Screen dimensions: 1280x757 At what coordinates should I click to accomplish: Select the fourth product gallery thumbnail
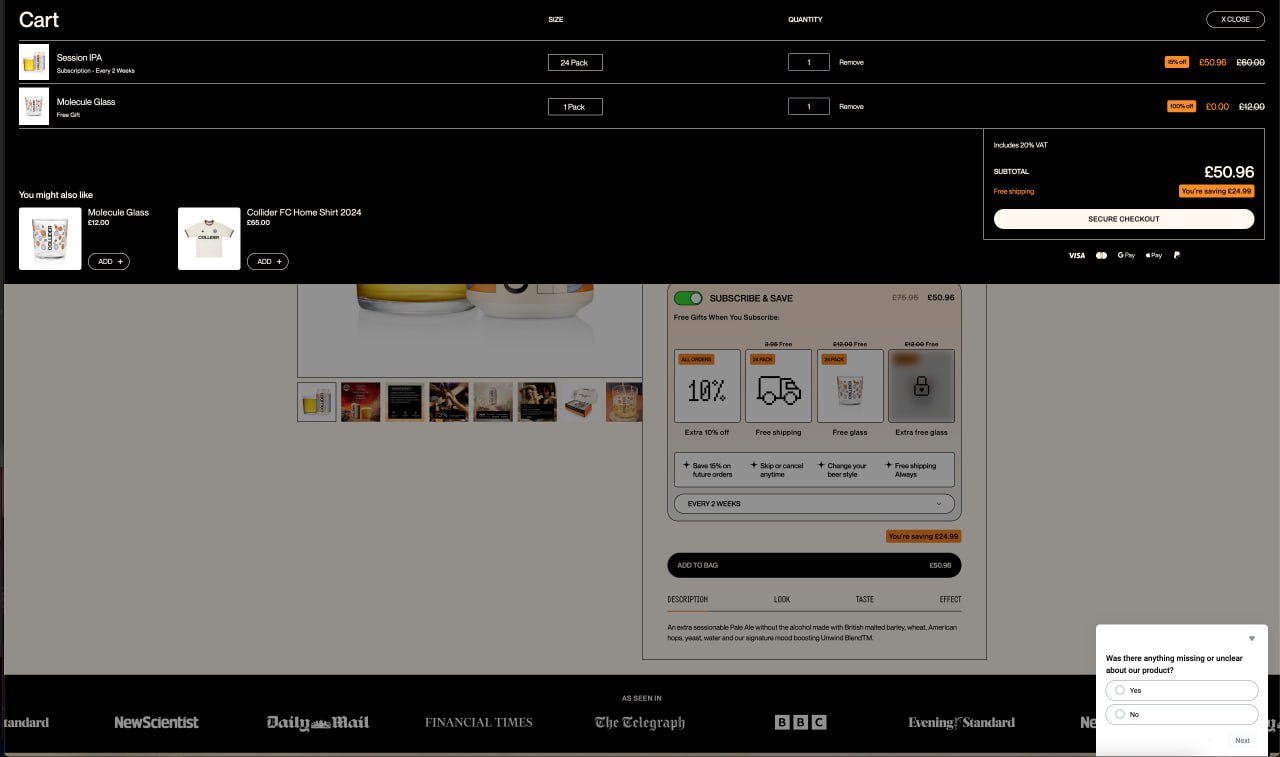click(x=449, y=402)
